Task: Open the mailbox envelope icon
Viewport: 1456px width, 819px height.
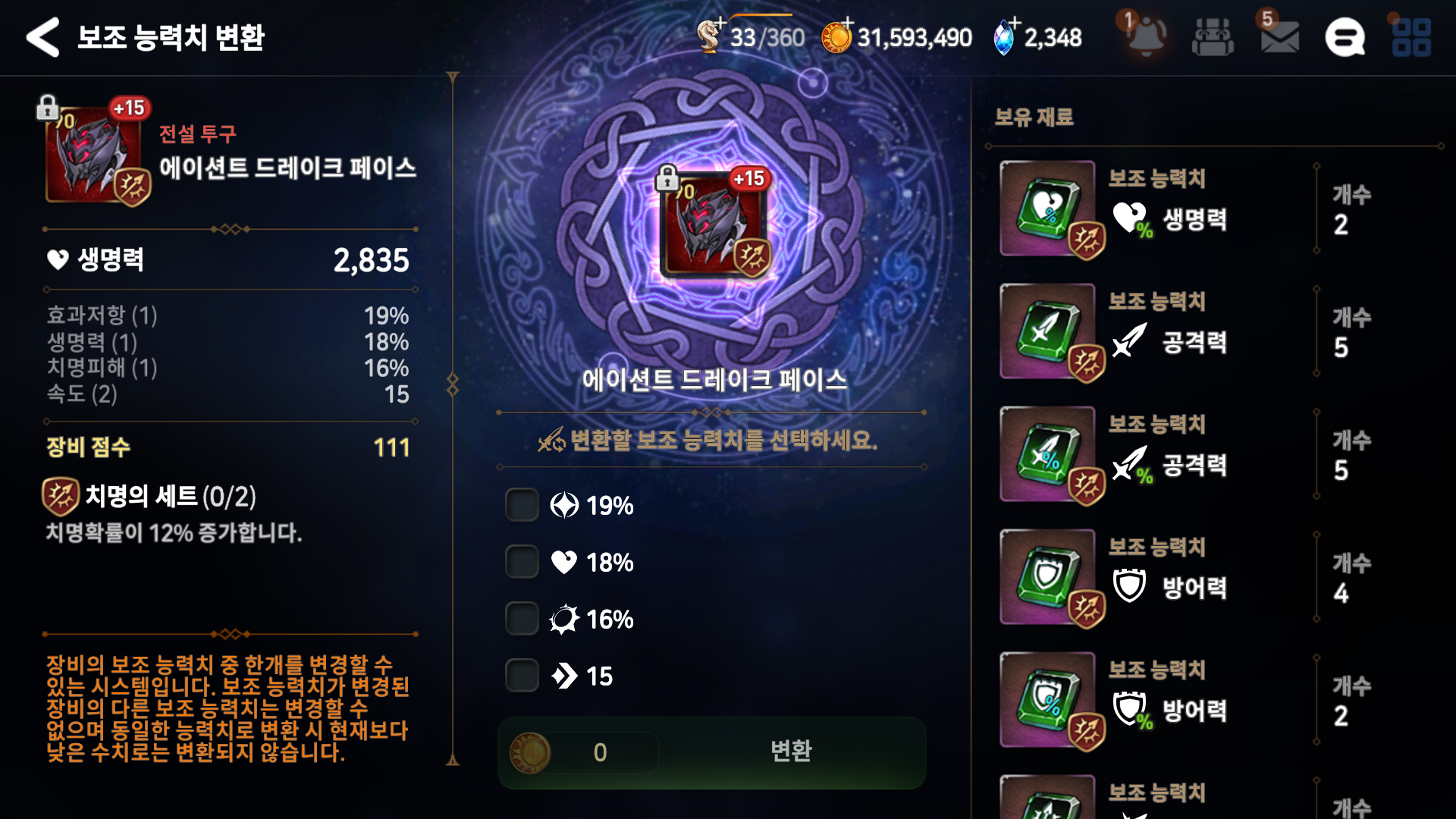Action: coord(1279,36)
